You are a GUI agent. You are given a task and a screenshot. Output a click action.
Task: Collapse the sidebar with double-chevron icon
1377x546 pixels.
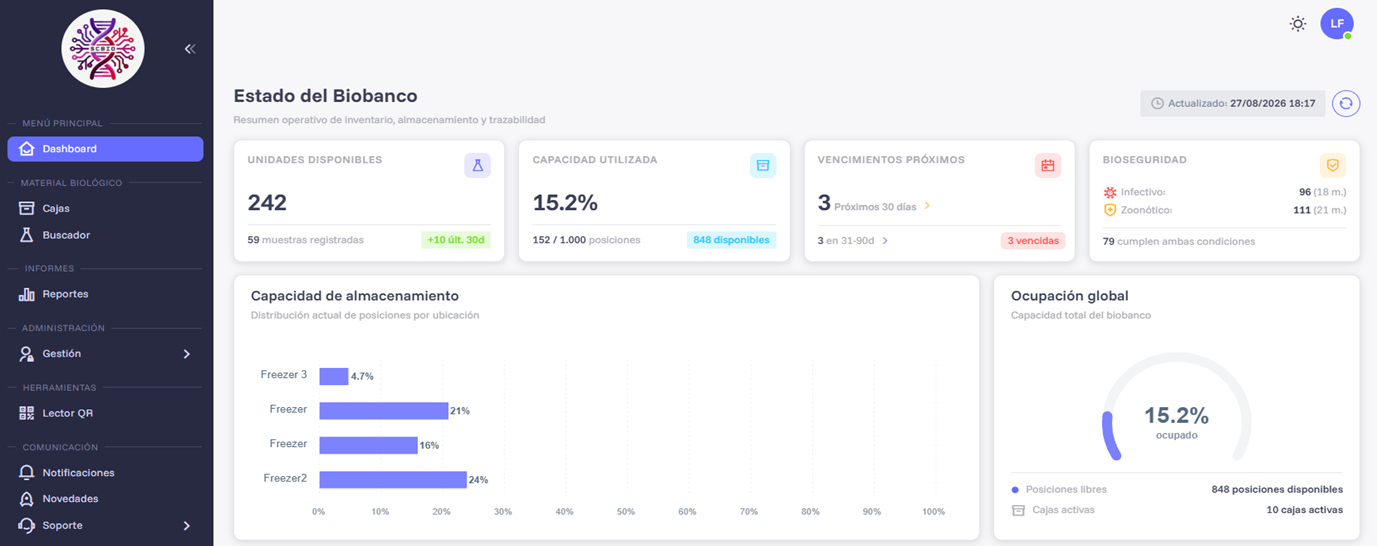pos(190,48)
